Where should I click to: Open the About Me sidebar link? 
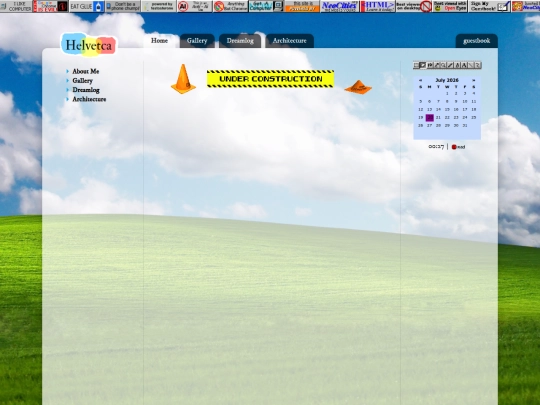86,71
